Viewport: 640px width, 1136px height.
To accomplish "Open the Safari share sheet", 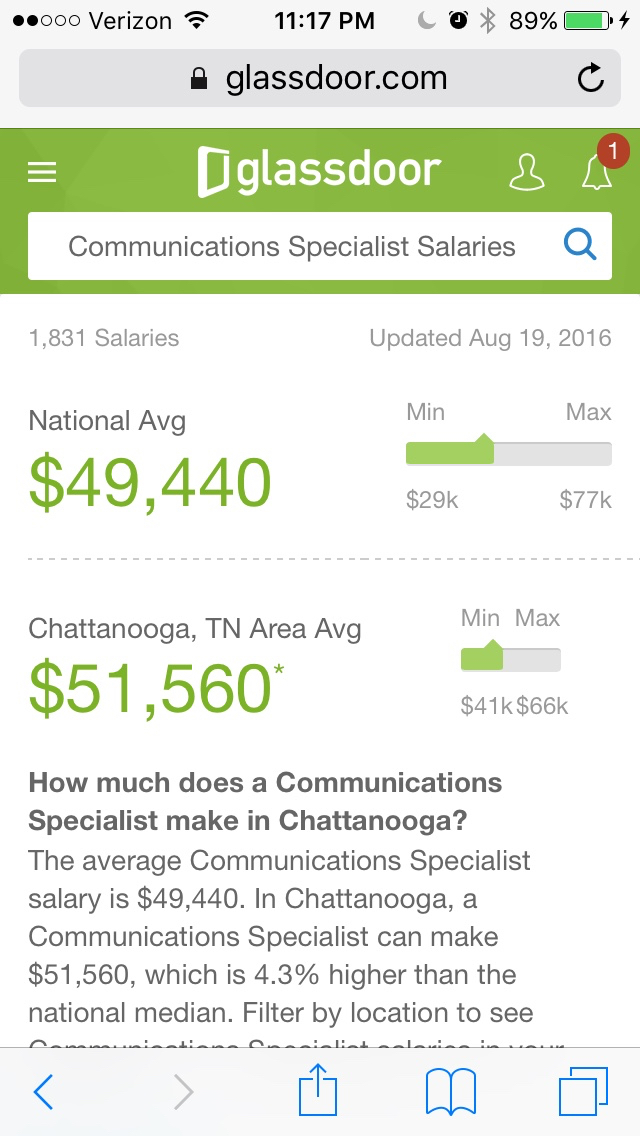I will [320, 1091].
